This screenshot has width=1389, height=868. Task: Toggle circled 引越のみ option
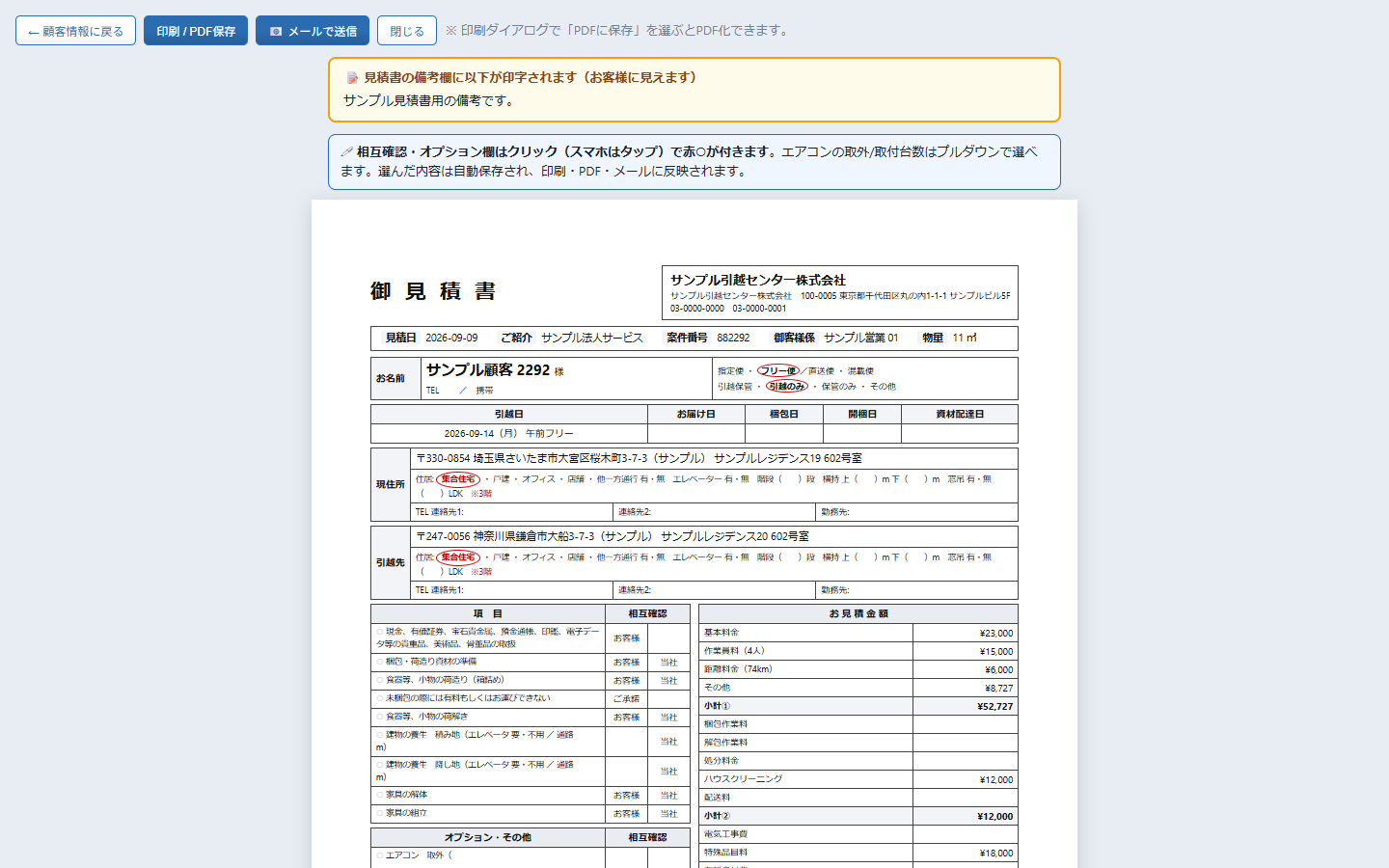pos(787,386)
